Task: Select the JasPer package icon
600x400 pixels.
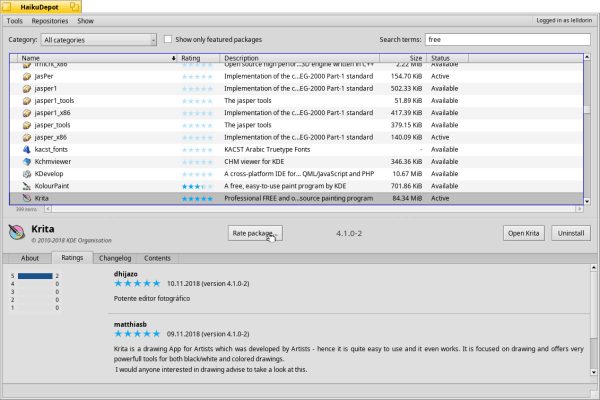Action: pyautogui.click(x=27, y=76)
